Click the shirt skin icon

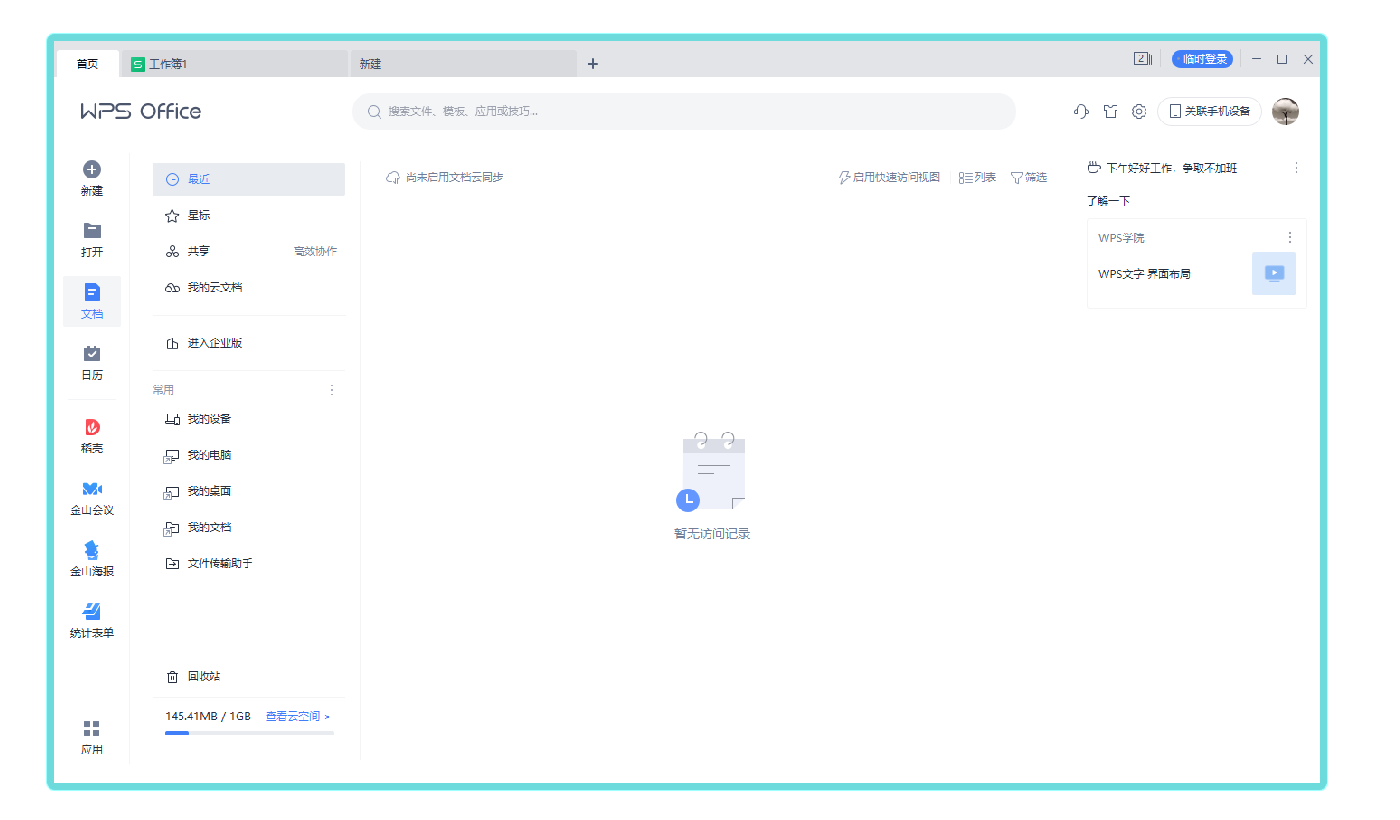pos(1110,112)
